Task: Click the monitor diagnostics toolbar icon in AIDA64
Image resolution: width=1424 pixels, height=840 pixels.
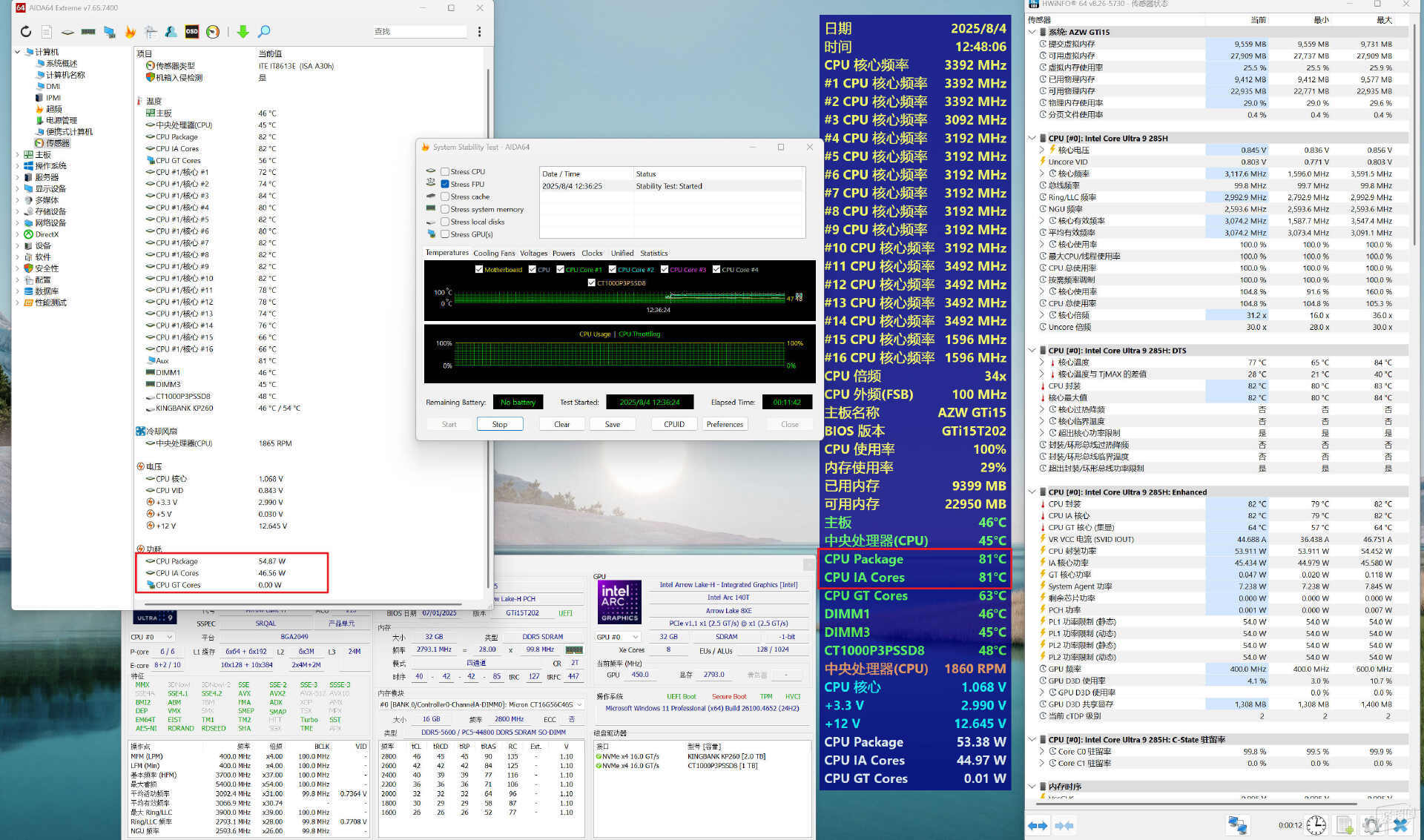Action: (x=109, y=31)
